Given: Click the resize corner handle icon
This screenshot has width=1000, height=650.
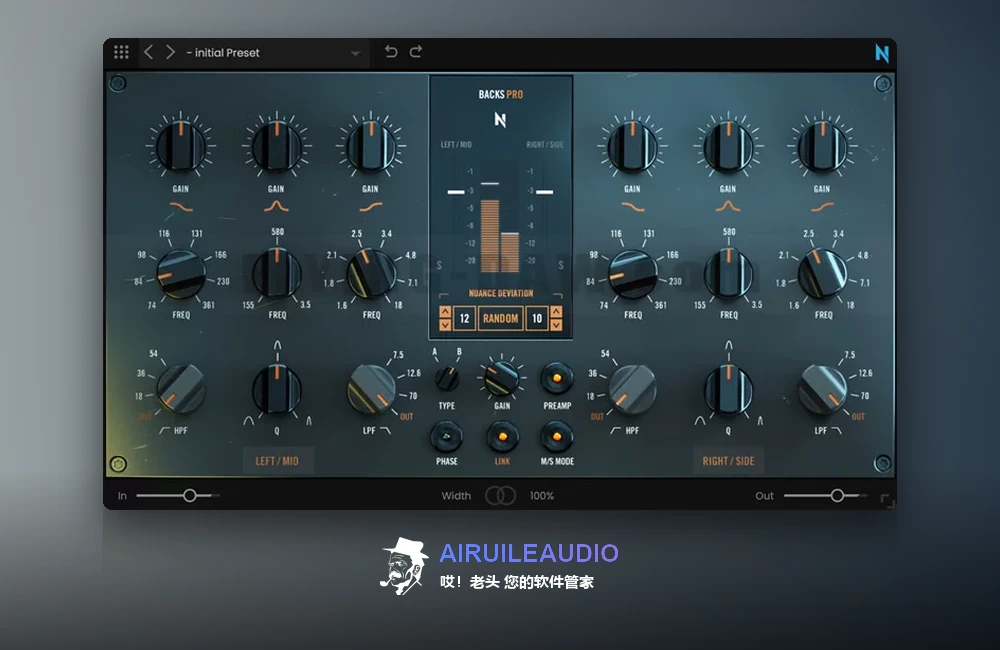Looking at the screenshot, I should 887,500.
